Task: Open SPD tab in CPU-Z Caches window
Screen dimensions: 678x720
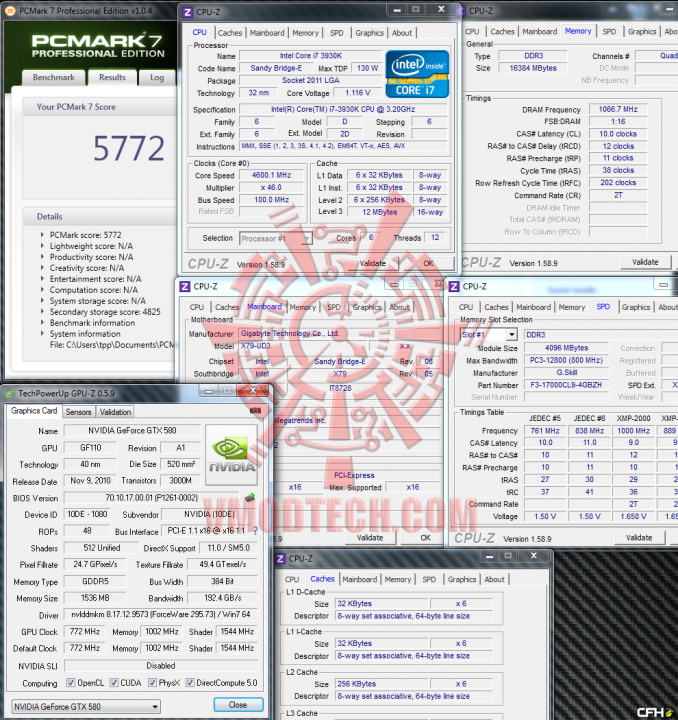Action: coord(429,579)
